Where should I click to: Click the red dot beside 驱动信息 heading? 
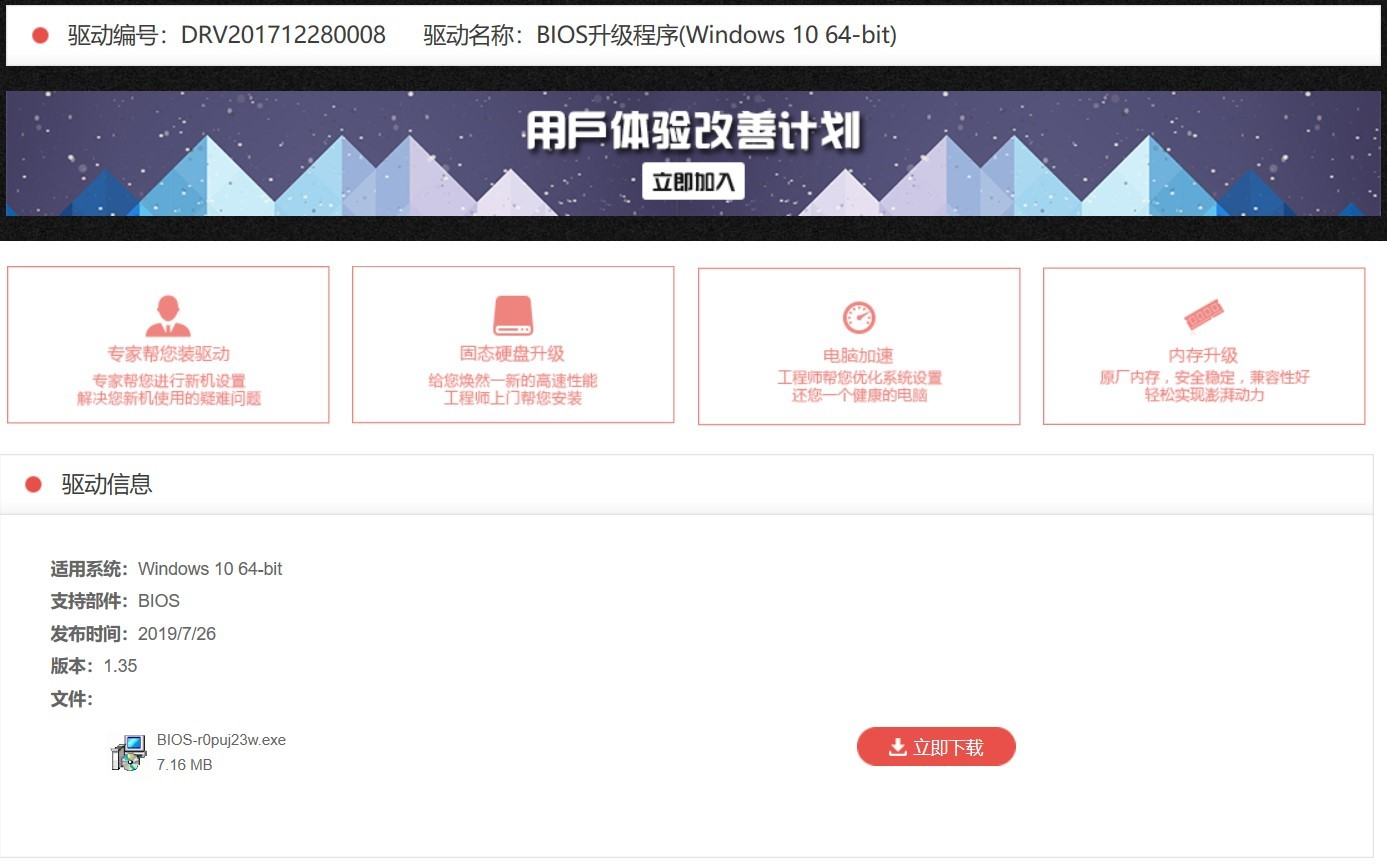[32, 483]
